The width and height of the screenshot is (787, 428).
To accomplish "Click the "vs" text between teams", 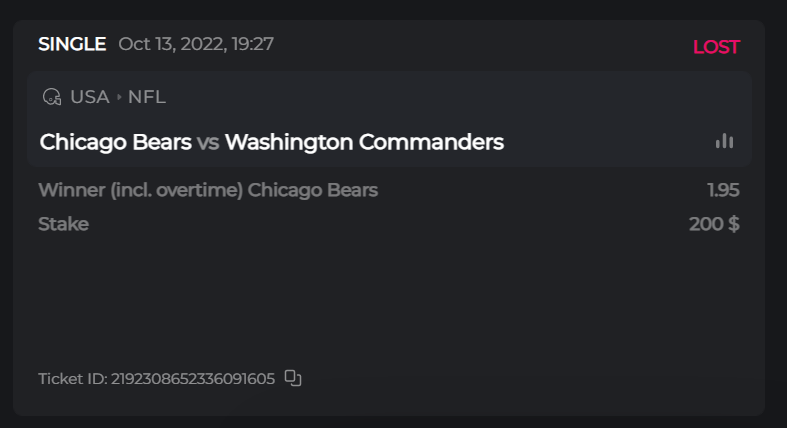I will tap(208, 142).
